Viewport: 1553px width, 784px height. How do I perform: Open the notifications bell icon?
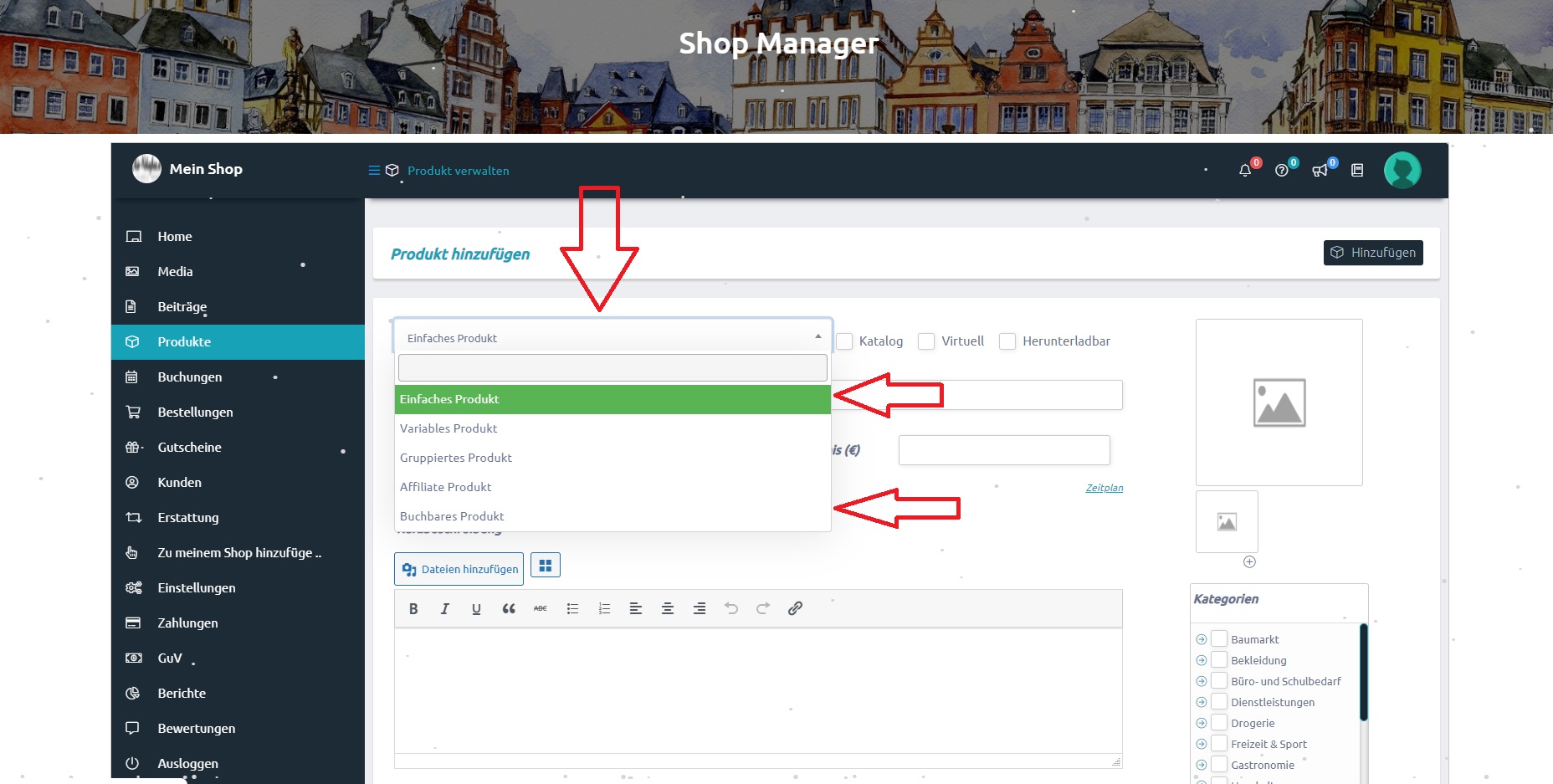point(1245,171)
